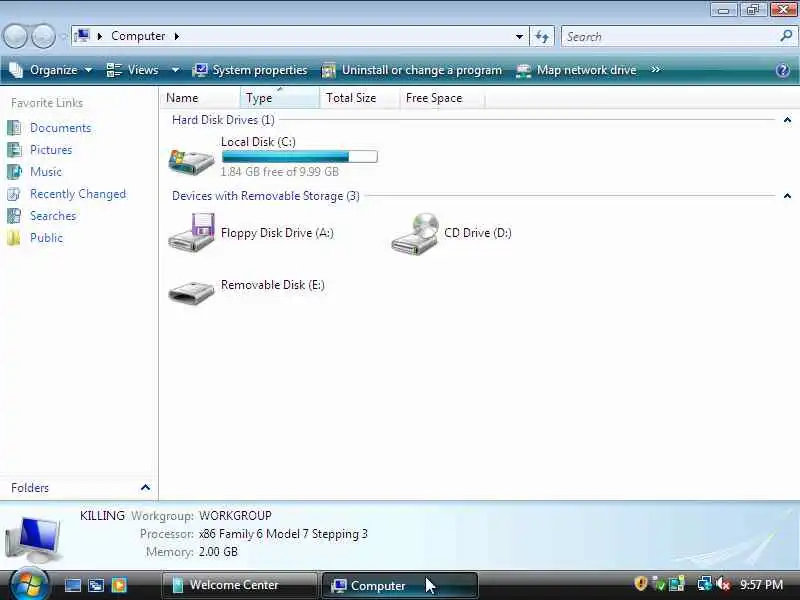Collapse Devices with Removable Storage group
This screenshot has width=800, height=600.
(787, 196)
